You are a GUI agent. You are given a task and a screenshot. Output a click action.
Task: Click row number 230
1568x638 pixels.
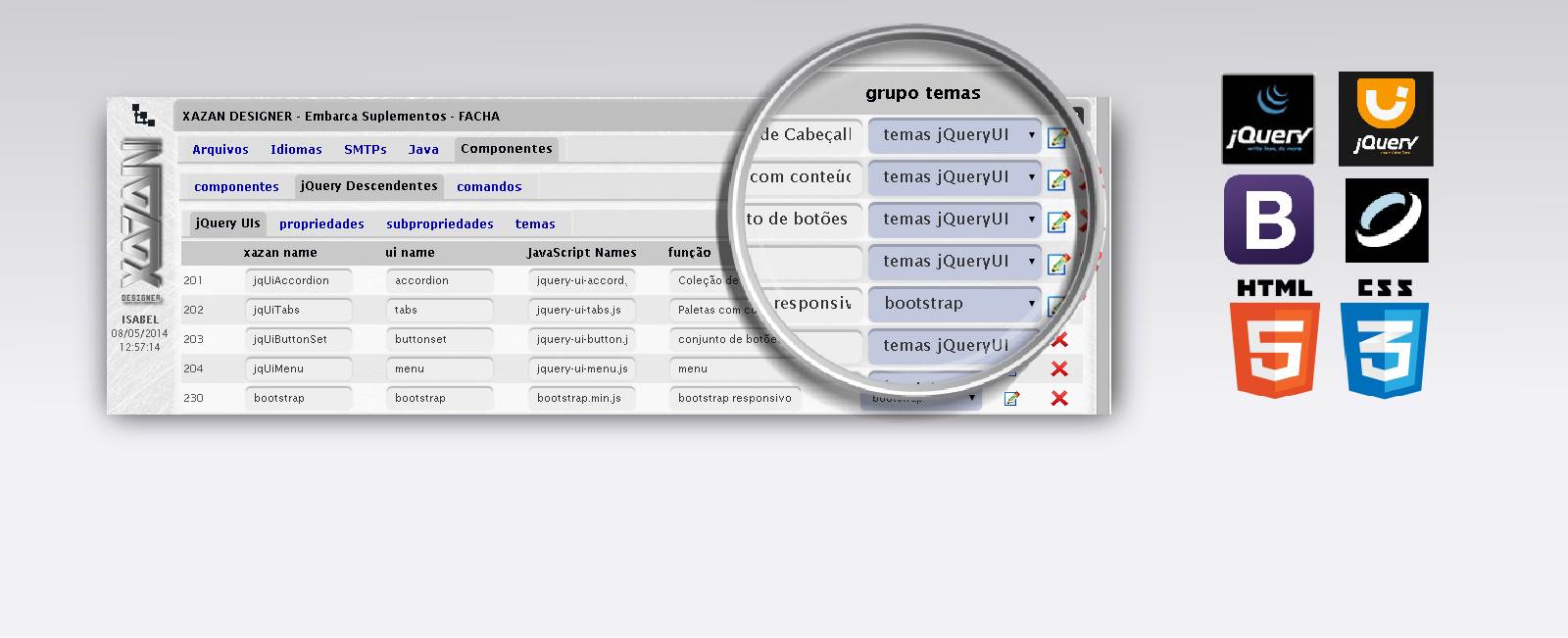click(x=194, y=399)
